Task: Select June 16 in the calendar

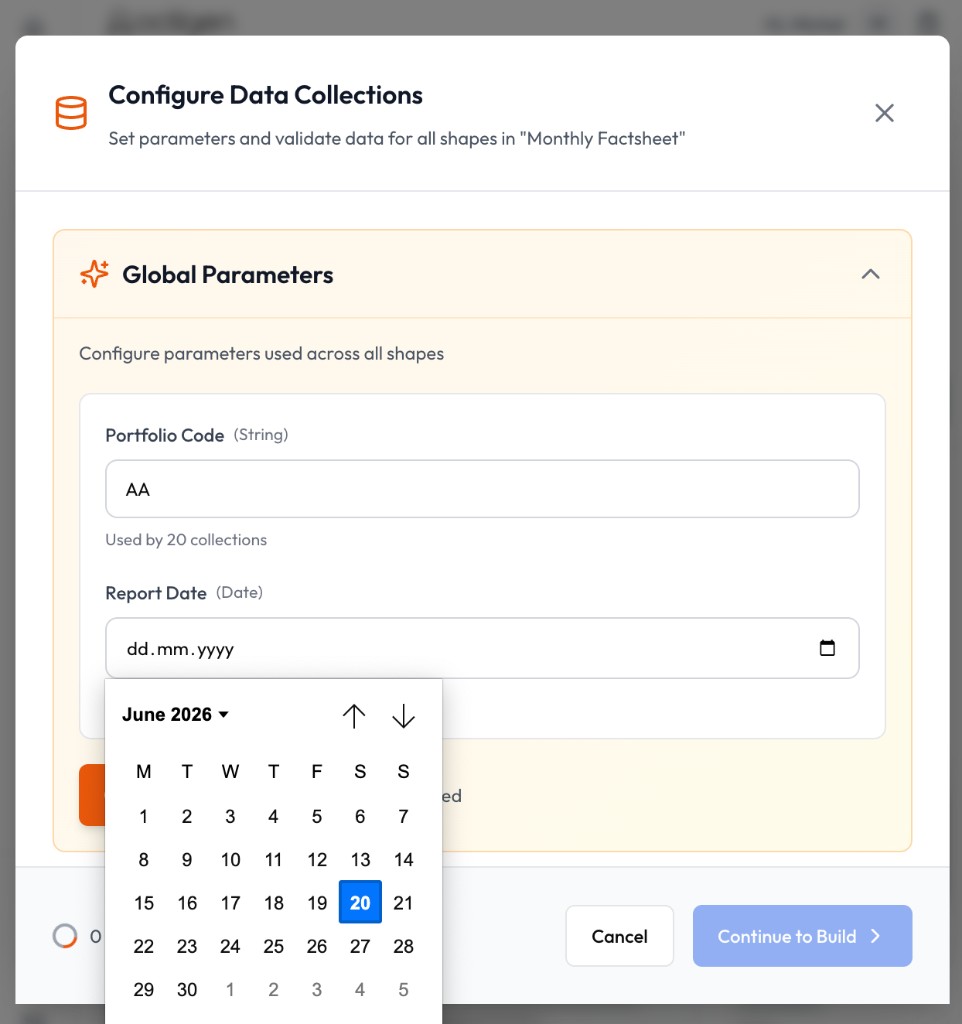Action: click(x=187, y=903)
